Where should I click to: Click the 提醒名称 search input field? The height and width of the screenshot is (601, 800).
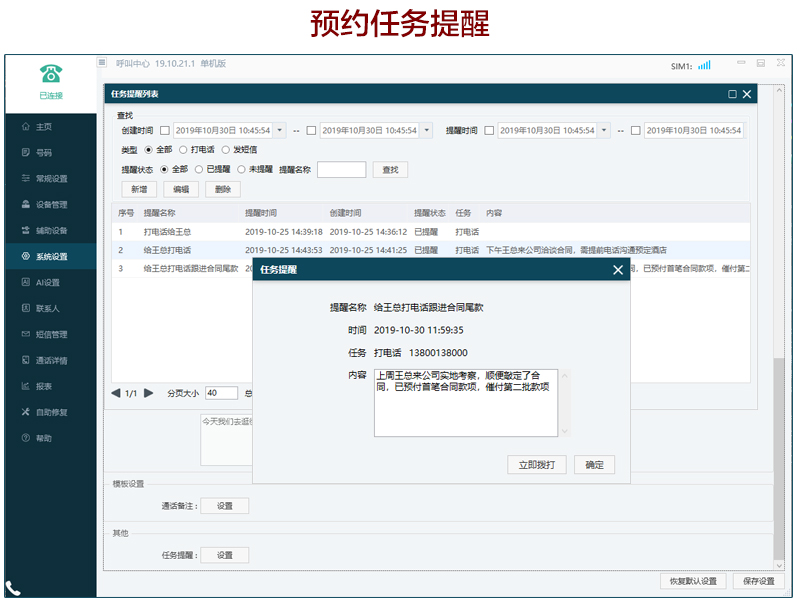click(x=341, y=170)
